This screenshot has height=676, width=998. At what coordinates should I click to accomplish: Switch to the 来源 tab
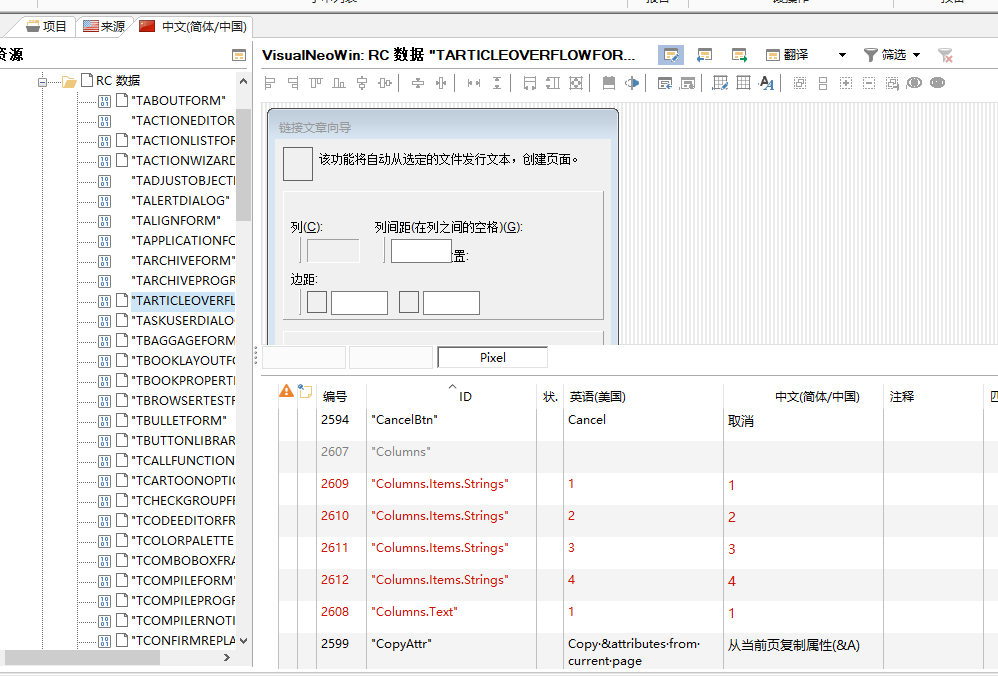click(x=104, y=26)
